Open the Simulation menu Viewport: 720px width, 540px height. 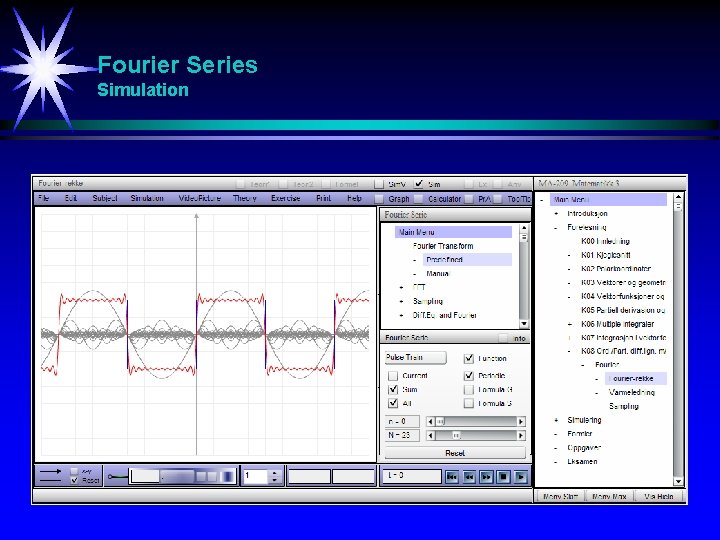146,198
